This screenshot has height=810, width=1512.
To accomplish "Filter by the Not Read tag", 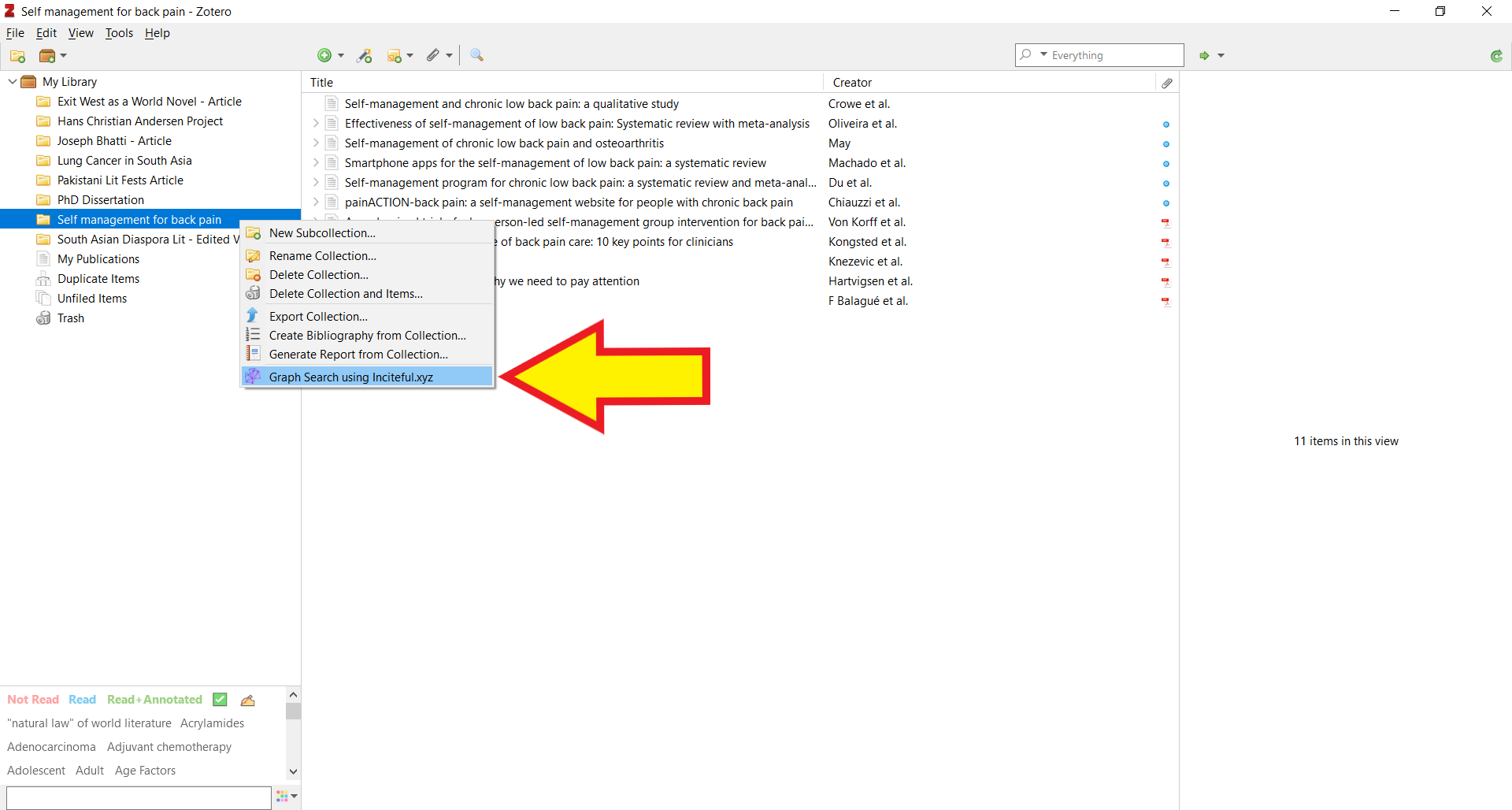I will click(x=33, y=700).
